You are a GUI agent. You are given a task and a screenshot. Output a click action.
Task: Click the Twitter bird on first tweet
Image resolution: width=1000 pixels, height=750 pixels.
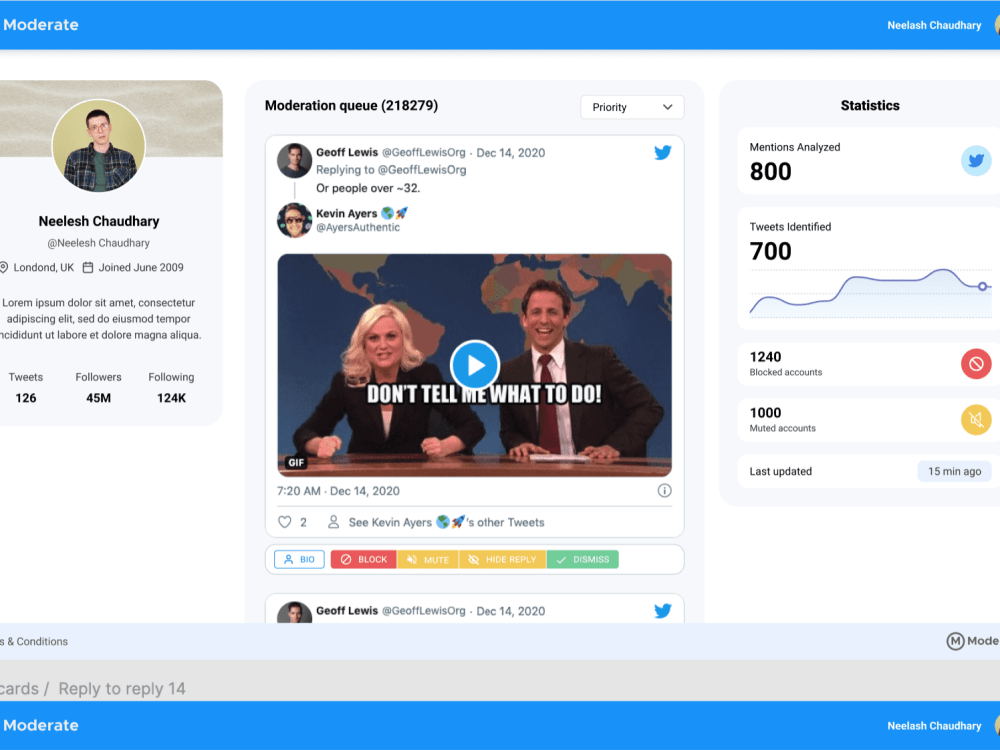pyautogui.click(x=663, y=152)
